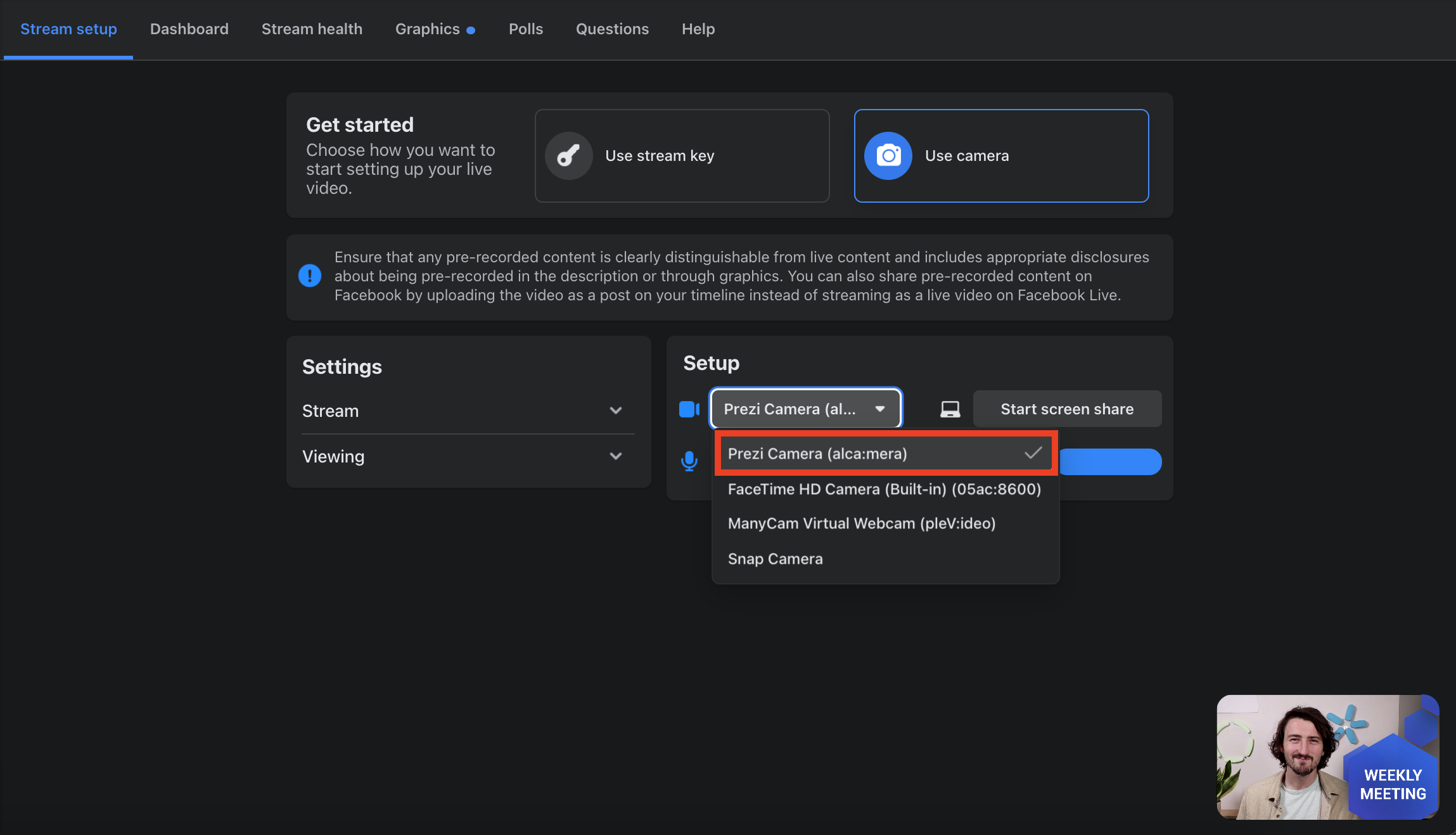Screen dimensions: 1456x835
Task: Choose ManyCam Virtual Webcam from list
Action: [x=861, y=523]
